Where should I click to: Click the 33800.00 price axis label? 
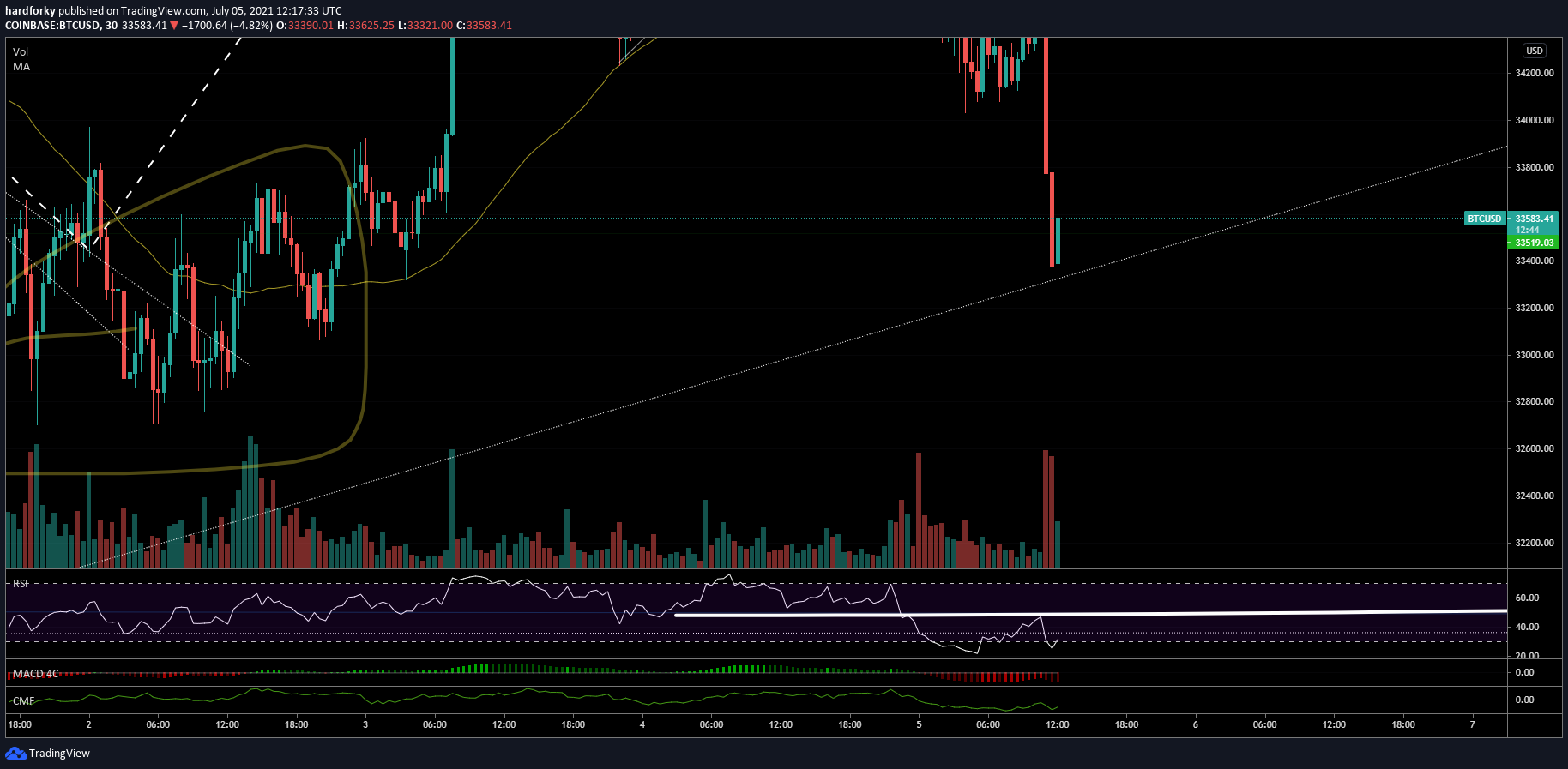1535,167
